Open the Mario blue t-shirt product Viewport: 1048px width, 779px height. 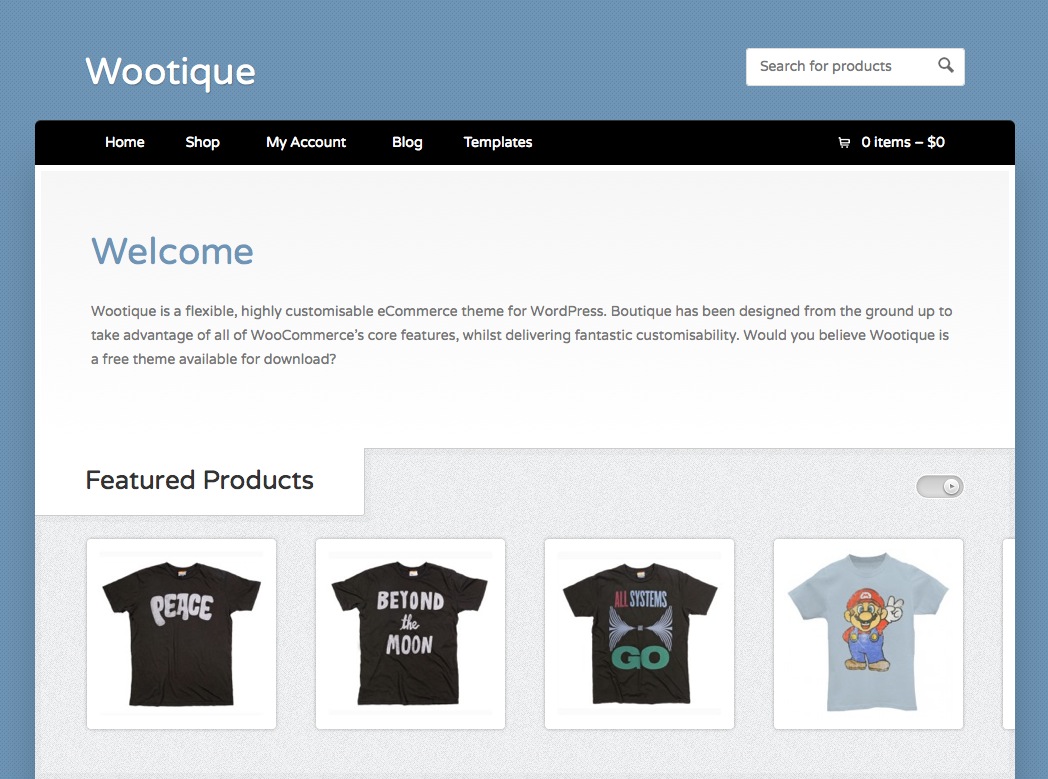point(868,633)
